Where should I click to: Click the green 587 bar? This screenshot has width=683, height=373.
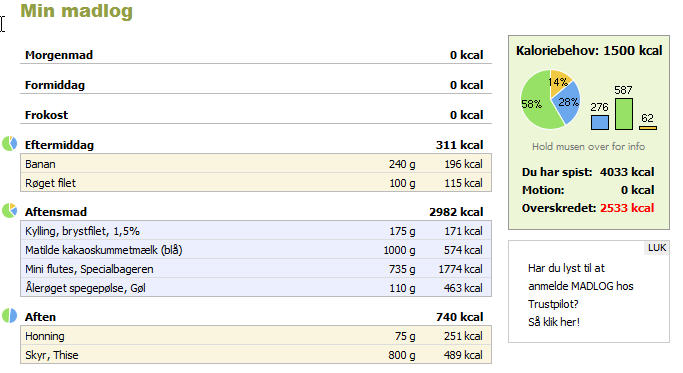624,114
